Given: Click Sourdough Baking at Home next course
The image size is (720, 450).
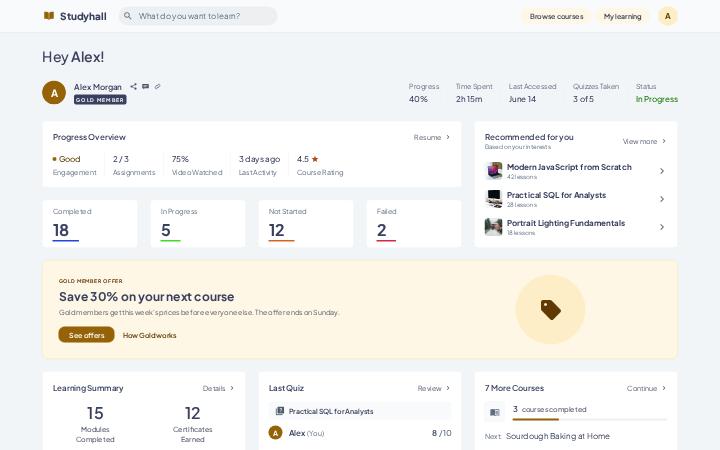Looking at the screenshot, I should (x=558, y=436).
